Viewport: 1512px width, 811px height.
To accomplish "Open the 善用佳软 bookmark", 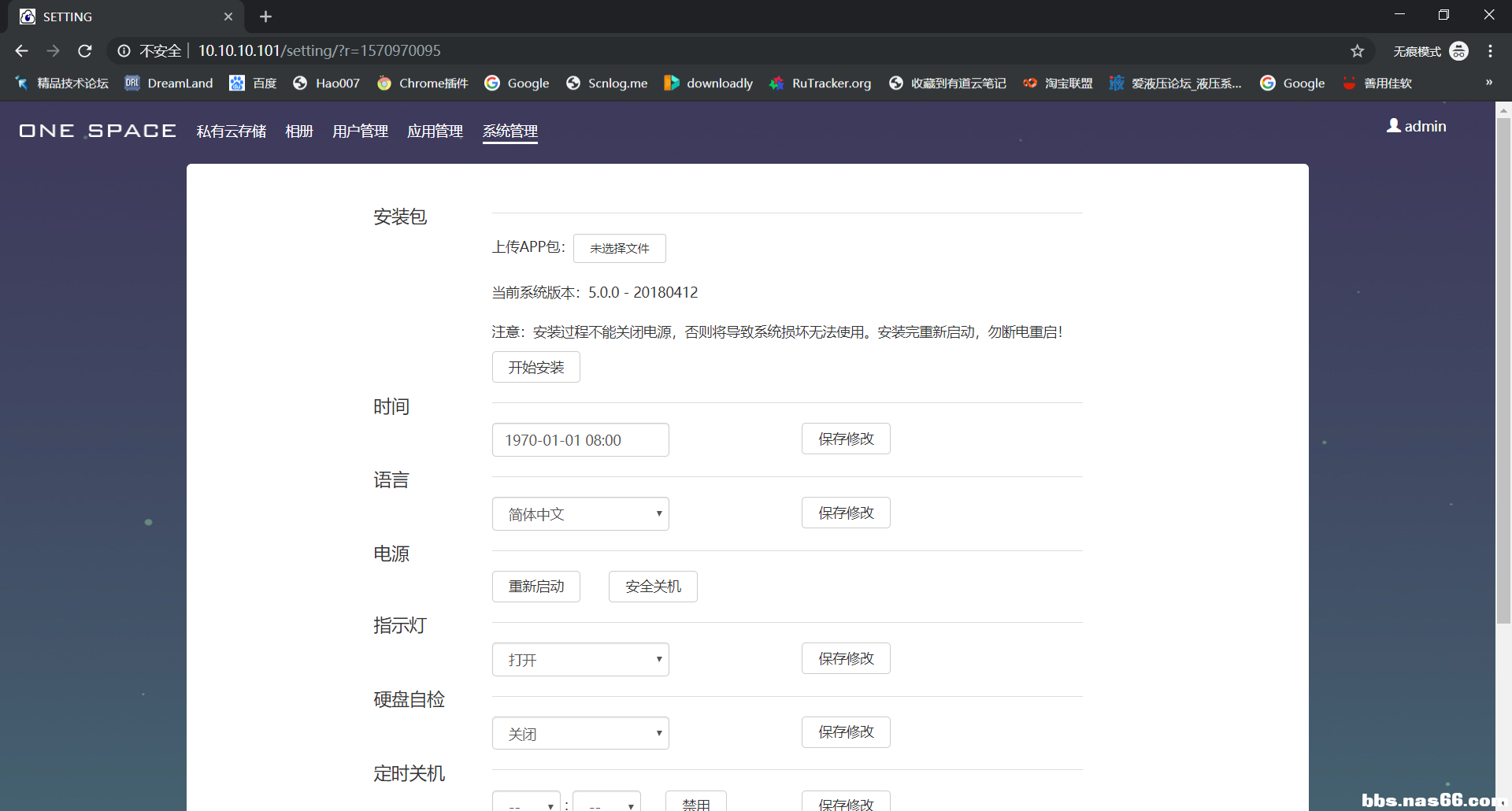I will tap(1377, 83).
